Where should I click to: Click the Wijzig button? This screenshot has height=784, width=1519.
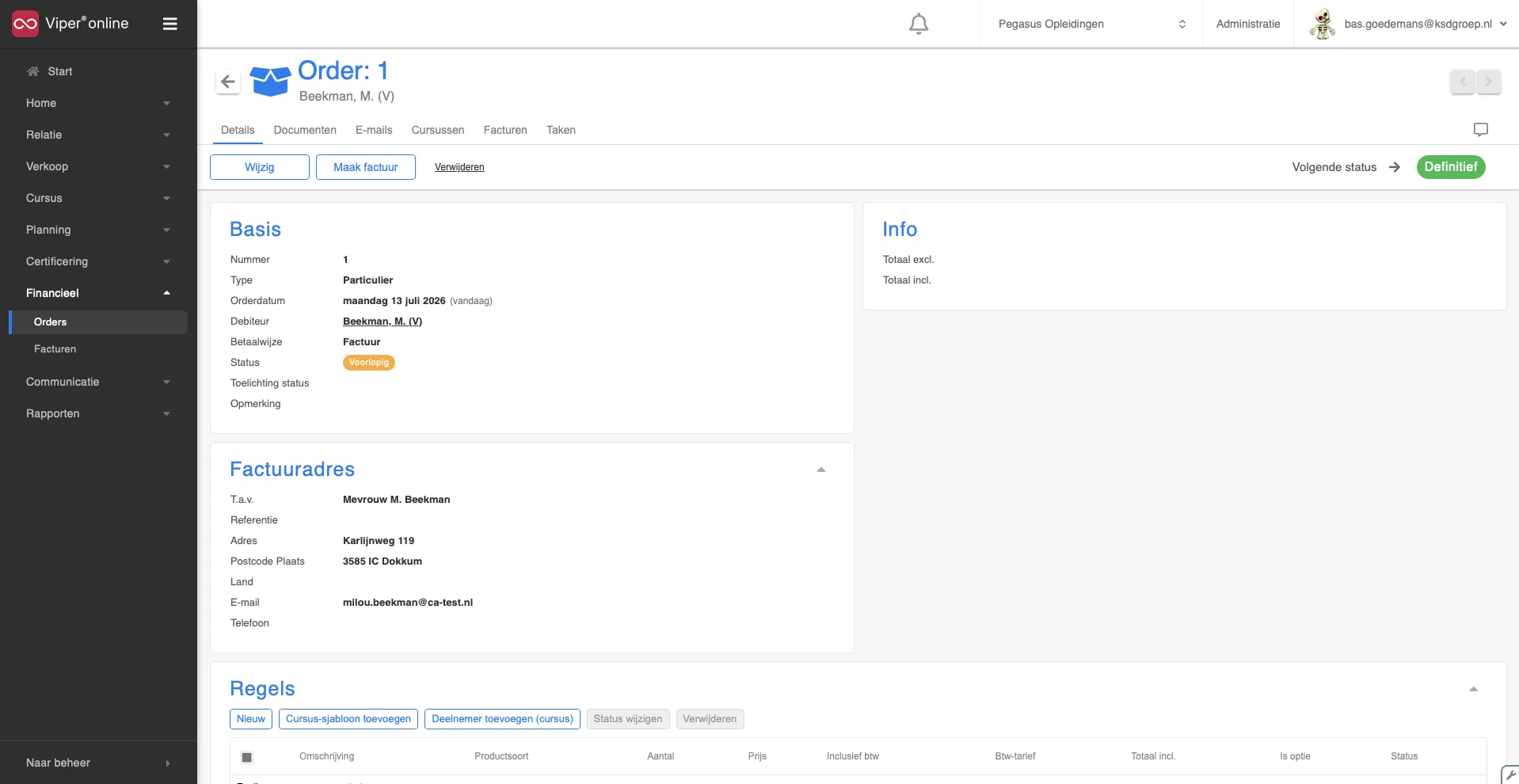click(260, 167)
